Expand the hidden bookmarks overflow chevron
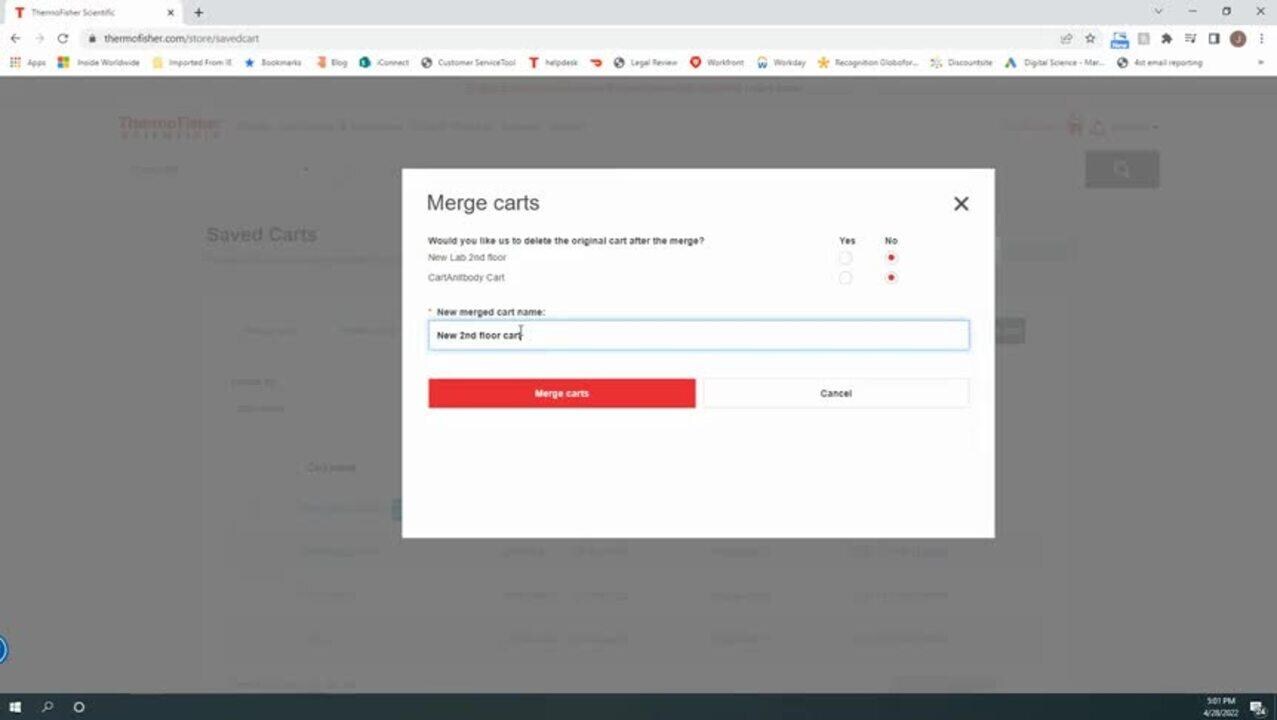Screen dimensions: 1277x720 (1260, 62)
